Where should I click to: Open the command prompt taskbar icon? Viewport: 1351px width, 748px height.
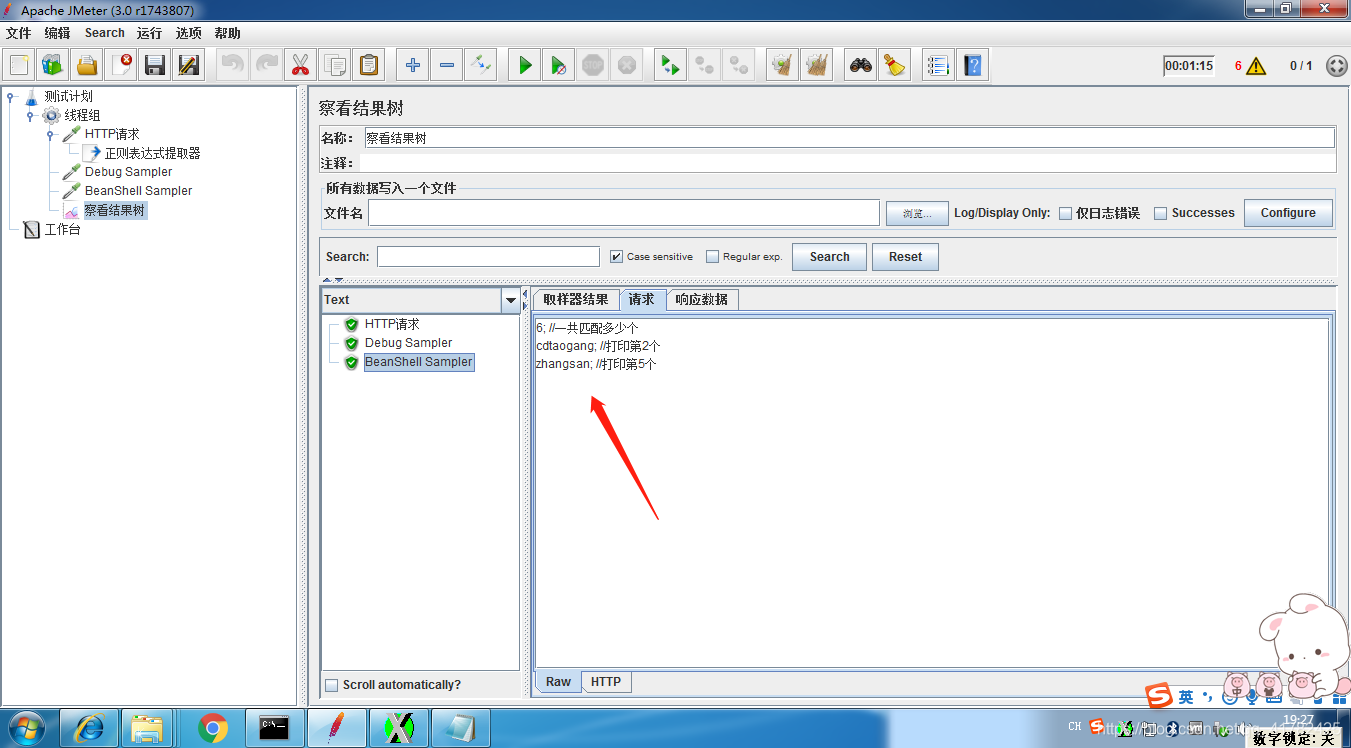(274, 729)
